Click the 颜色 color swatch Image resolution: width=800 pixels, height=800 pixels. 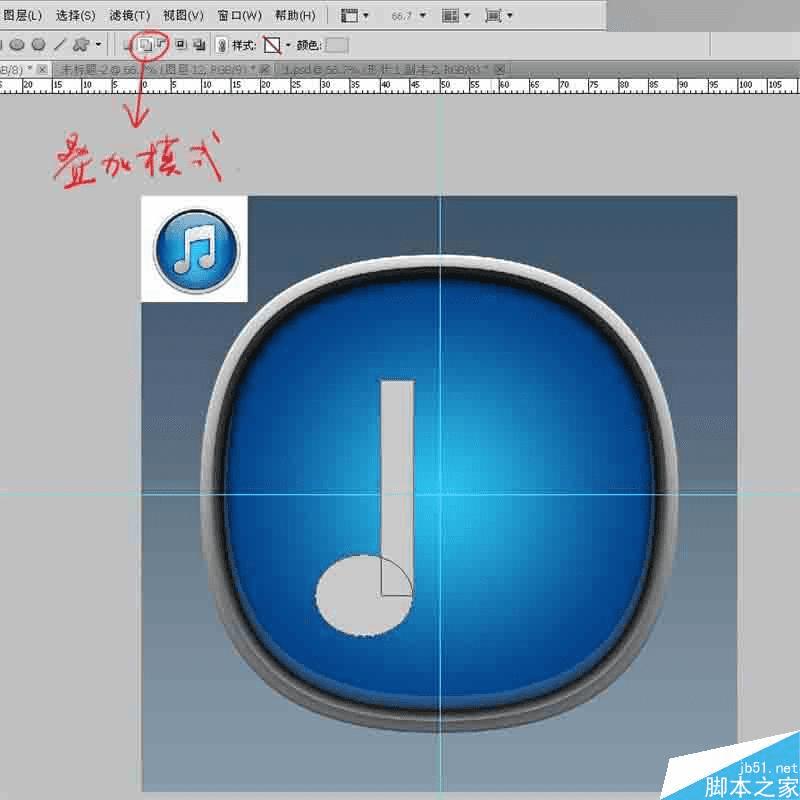336,45
